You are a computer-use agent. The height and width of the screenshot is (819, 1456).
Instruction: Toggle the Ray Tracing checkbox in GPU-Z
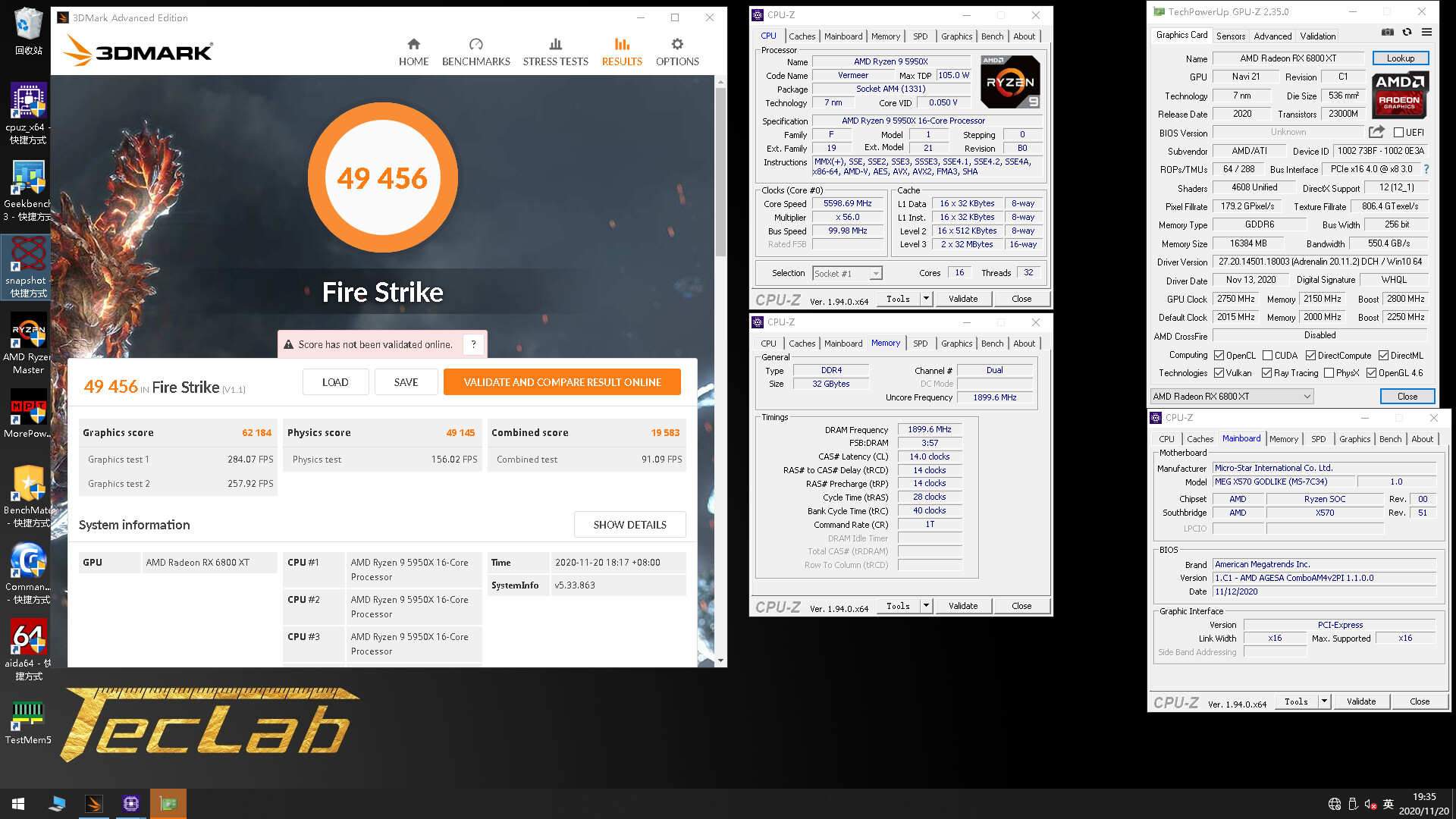coord(1268,372)
